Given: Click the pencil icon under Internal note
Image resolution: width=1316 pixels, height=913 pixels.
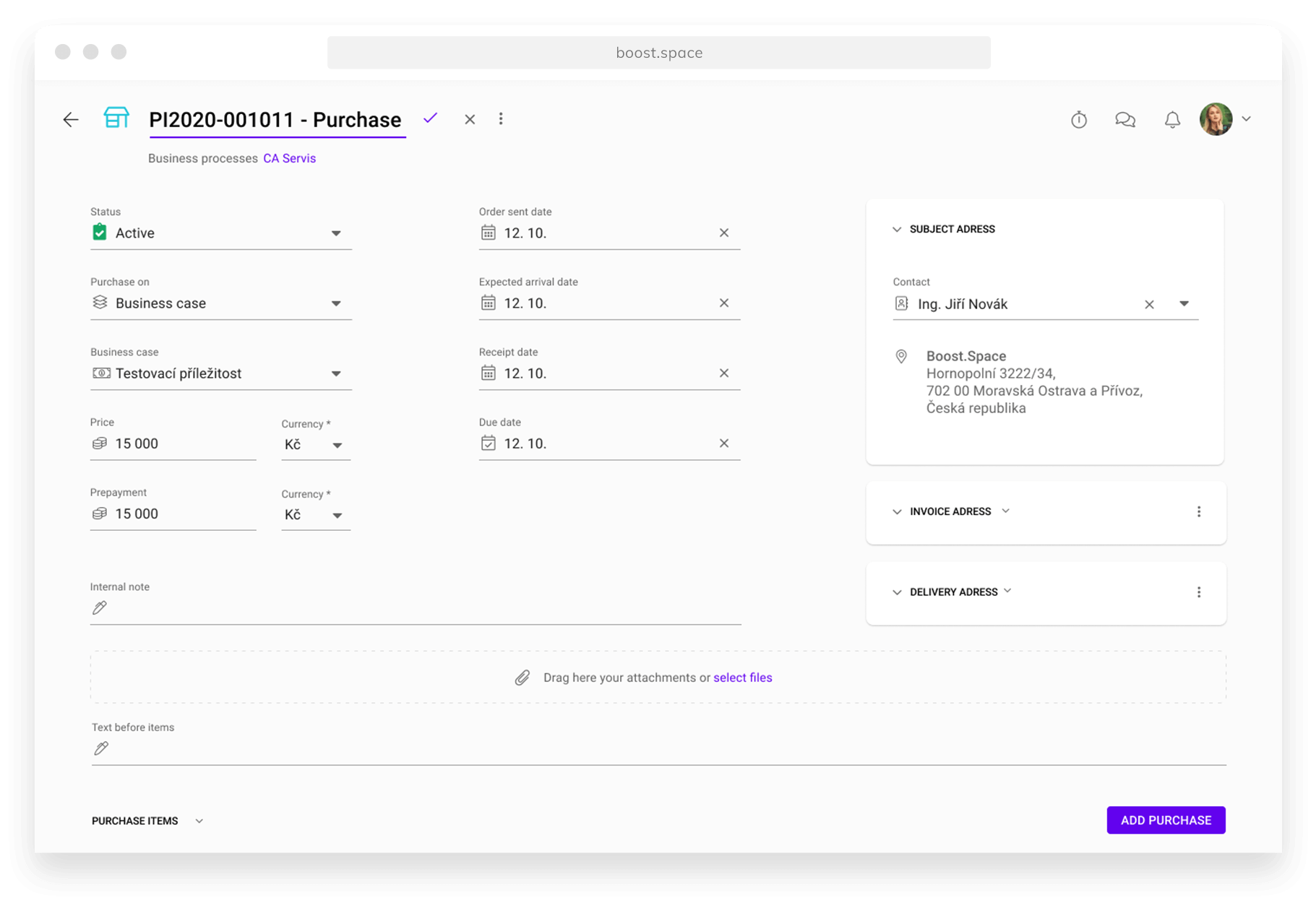Looking at the screenshot, I should pos(100,607).
